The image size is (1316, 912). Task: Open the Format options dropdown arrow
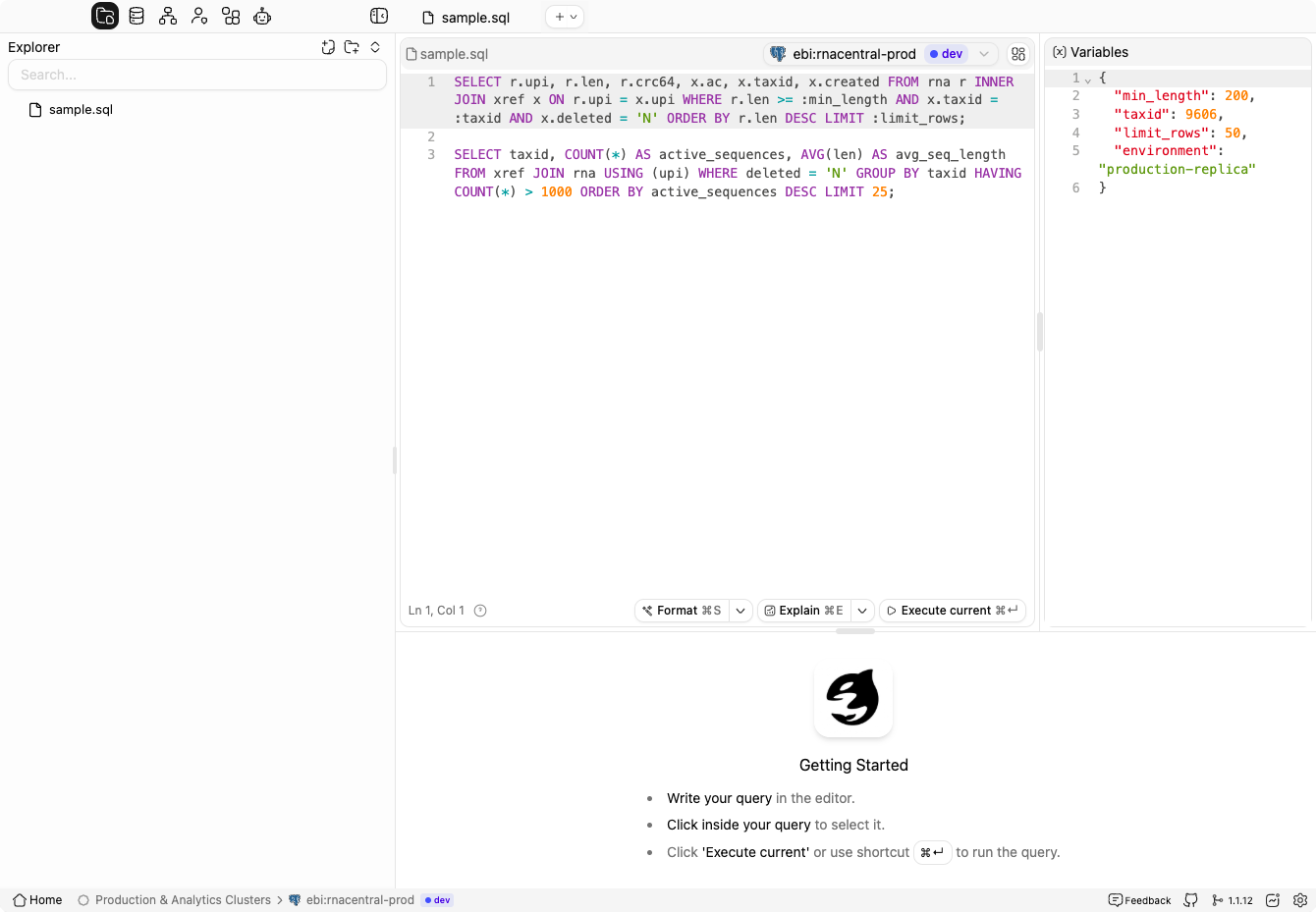pyautogui.click(x=740, y=611)
